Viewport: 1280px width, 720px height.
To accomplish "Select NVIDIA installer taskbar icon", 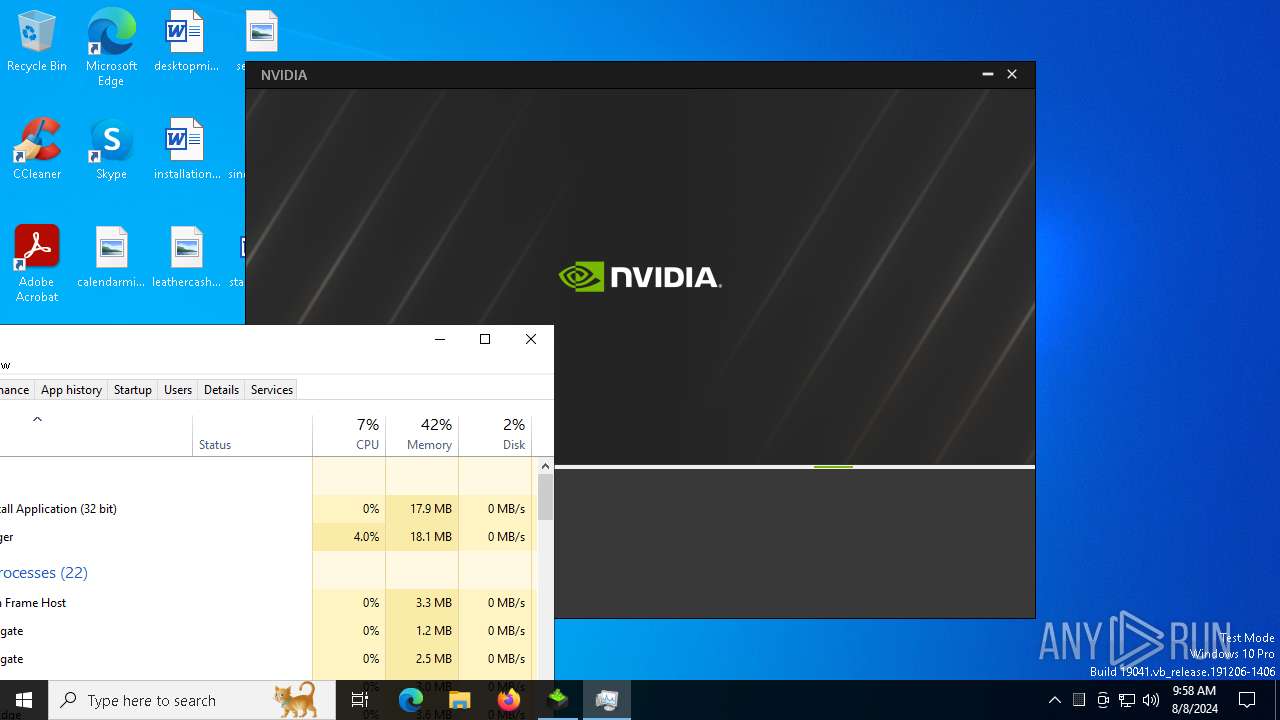I will (558, 700).
